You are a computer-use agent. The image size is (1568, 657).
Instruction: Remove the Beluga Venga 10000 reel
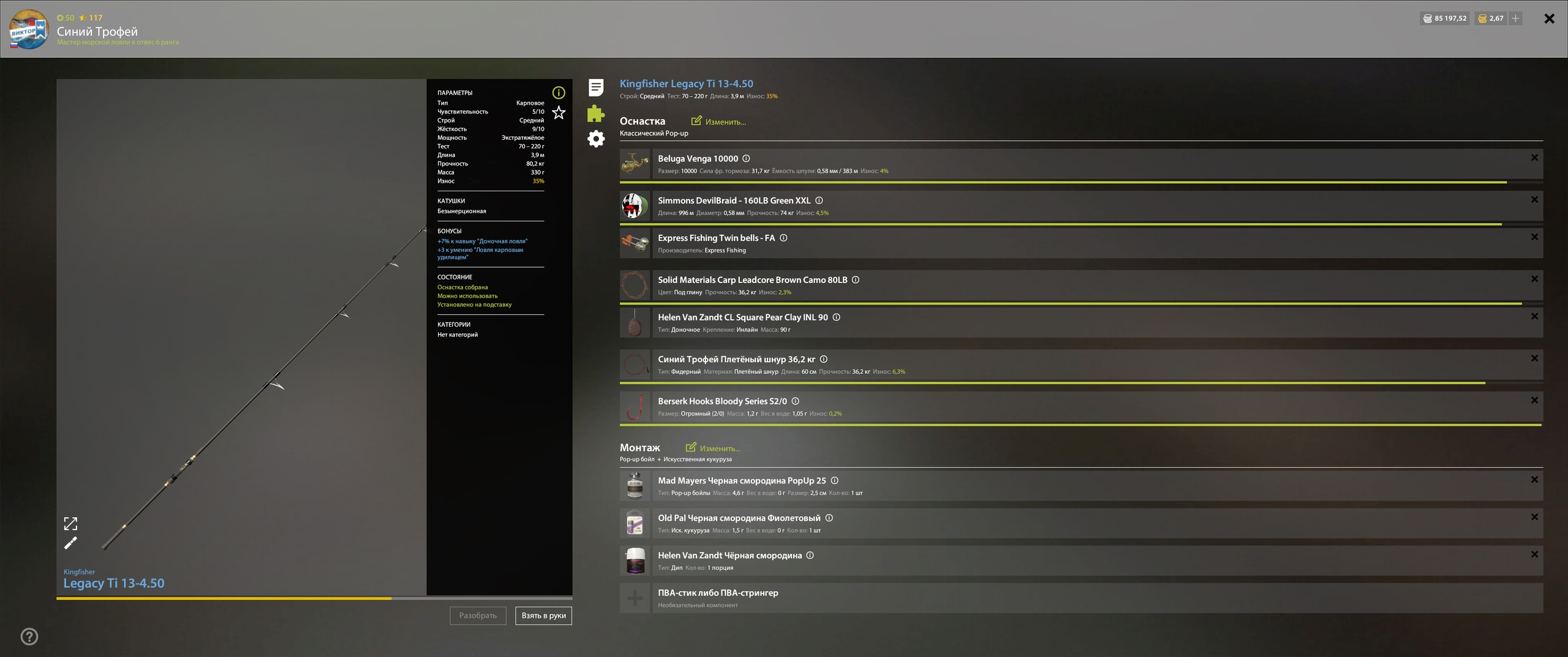click(x=1534, y=158)
